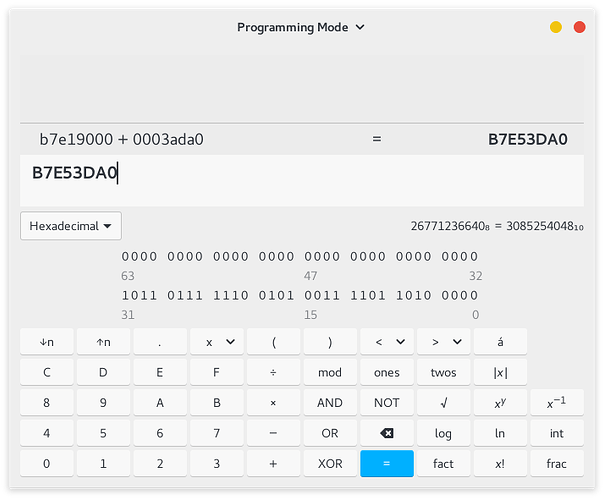Click history equation b7e19000 + 0003ada0
The image size is (605, 500).
click(122, 139)
